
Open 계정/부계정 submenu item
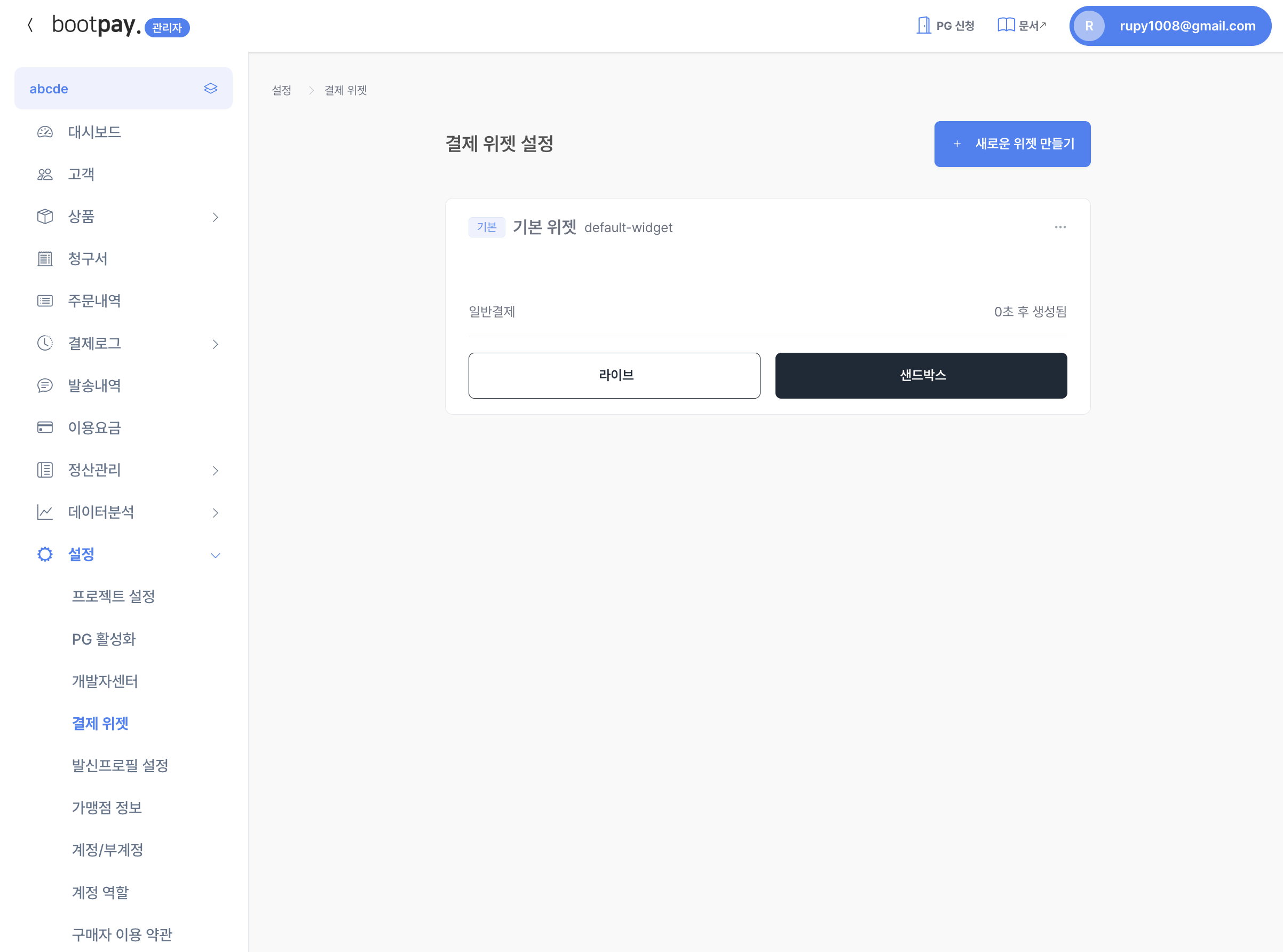[x=108, y=850]
